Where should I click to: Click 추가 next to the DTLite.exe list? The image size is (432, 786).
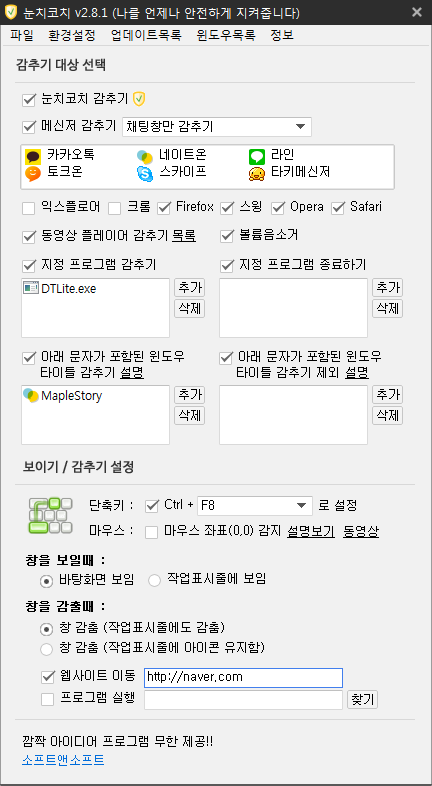pyautogui.click(x=190, y=288)
